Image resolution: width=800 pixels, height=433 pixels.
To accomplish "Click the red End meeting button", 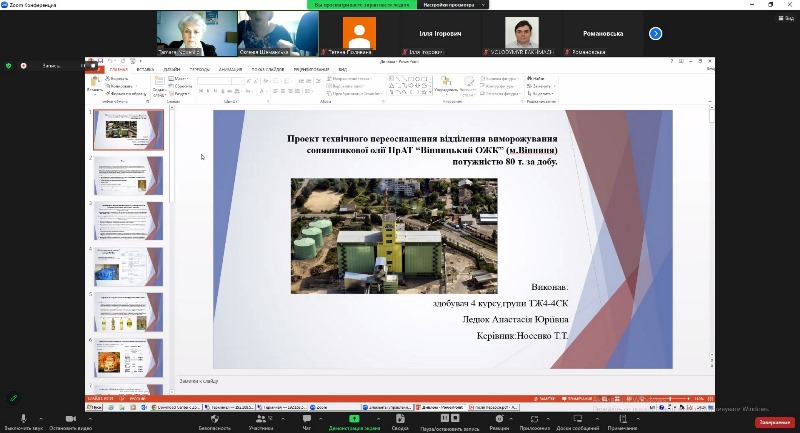I will pyautogui.click(x=773, y=422).
